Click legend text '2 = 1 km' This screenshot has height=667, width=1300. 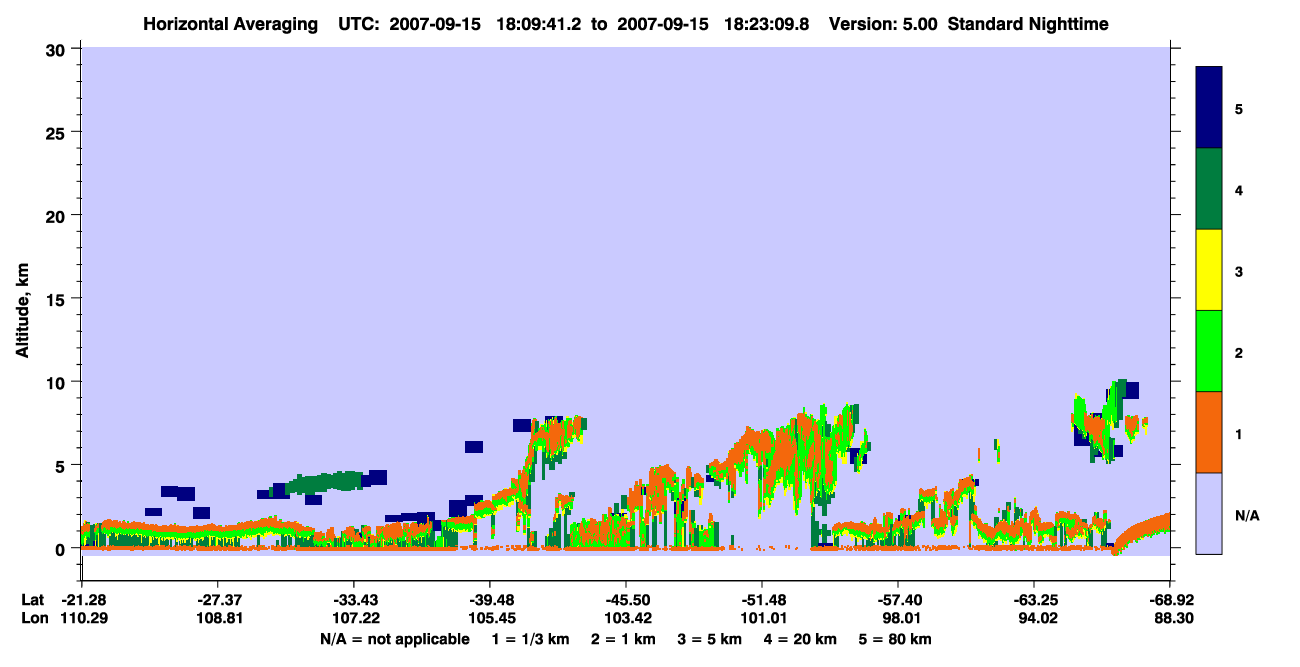623,639
